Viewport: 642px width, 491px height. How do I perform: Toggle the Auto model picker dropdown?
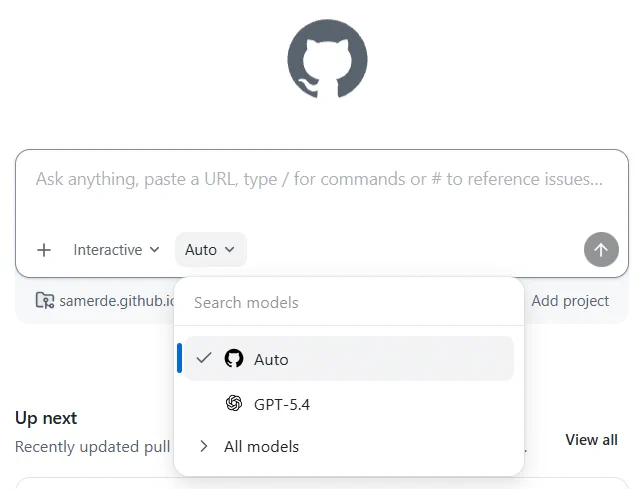210,249
